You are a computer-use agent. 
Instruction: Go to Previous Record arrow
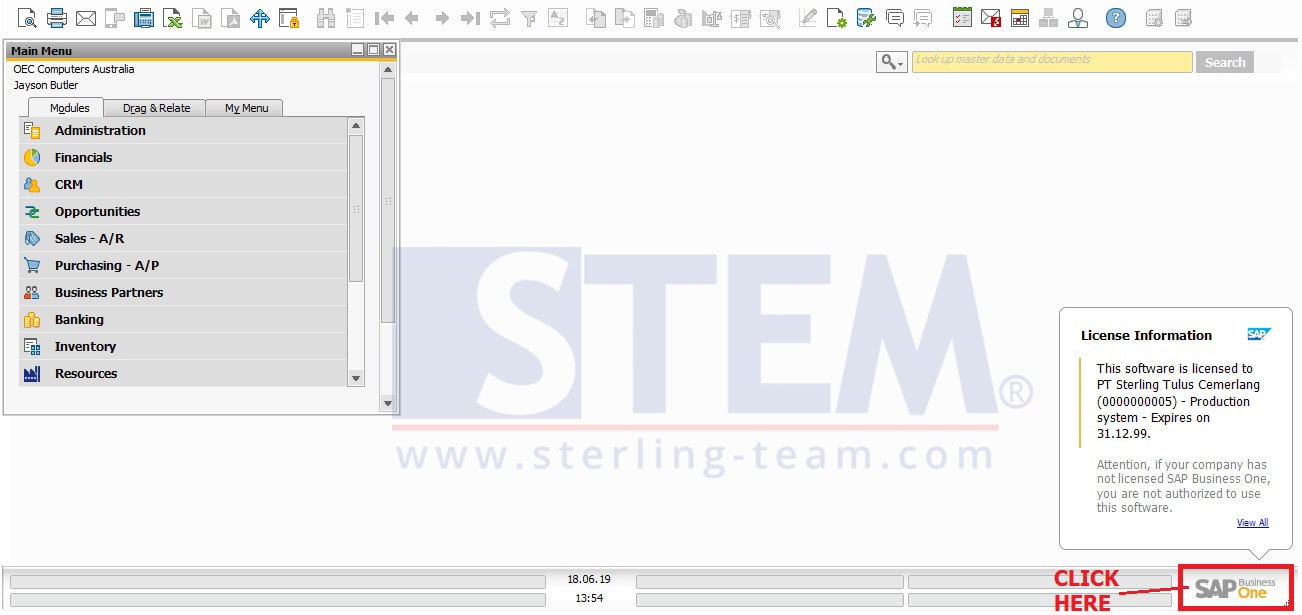pos(412,18)
